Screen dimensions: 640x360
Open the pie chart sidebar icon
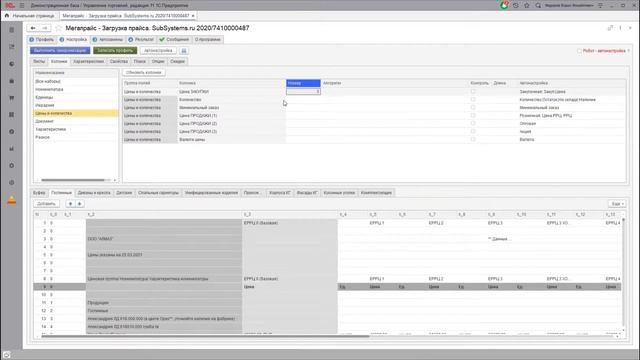coord(12,64)
